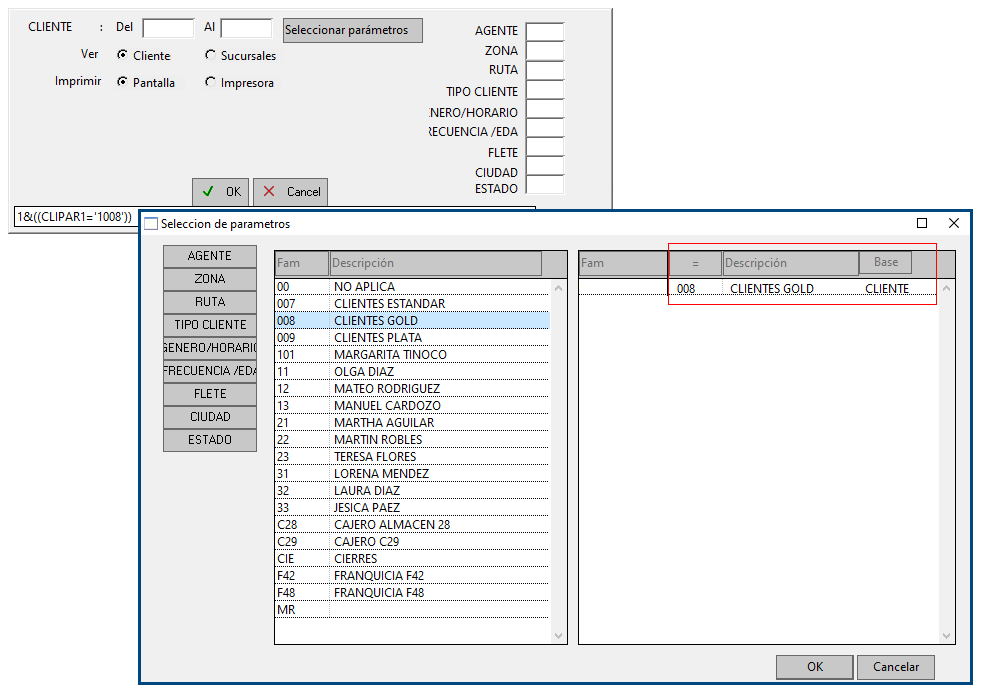Screen dimensions: 983x693
Task: Select the Pantalla print option
Action: point(122,82)
